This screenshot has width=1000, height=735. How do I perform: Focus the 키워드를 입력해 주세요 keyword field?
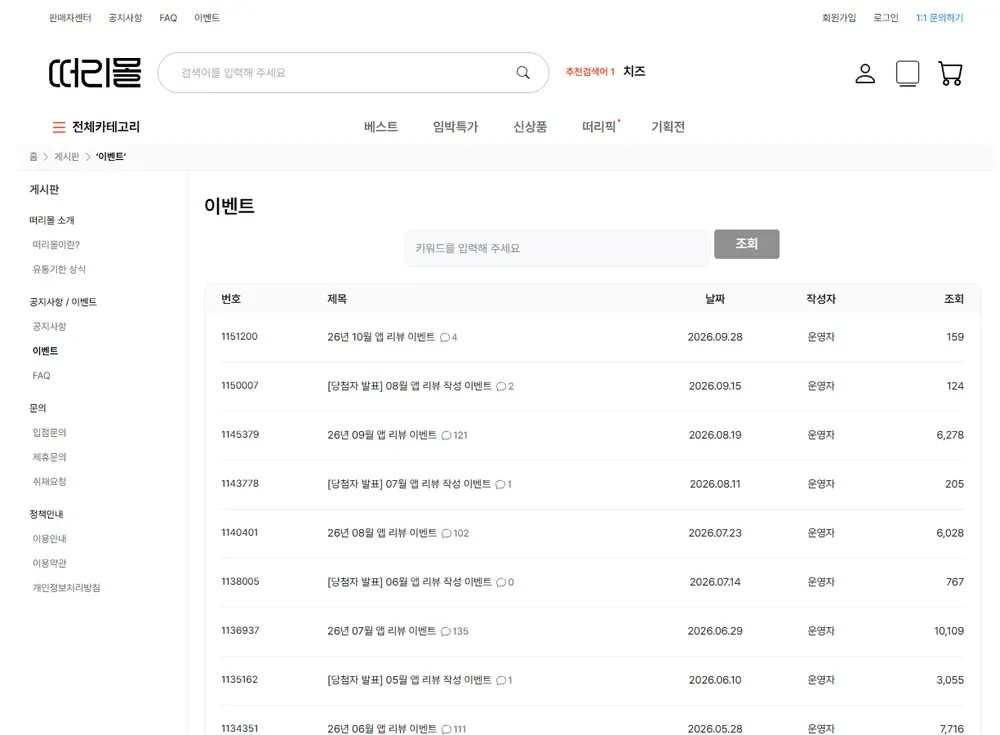pyautogui.click(x=557, y=248)
